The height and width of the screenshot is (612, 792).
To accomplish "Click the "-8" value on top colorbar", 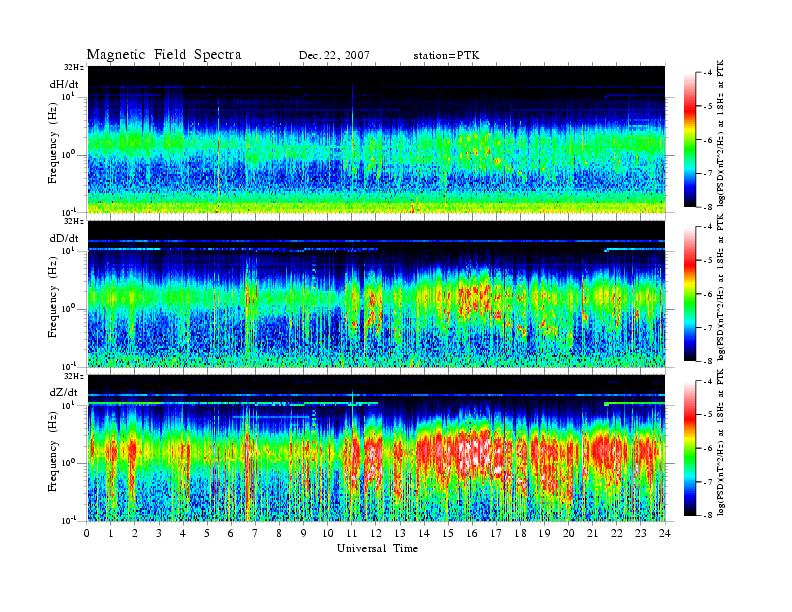I will (x=708, y=206).
